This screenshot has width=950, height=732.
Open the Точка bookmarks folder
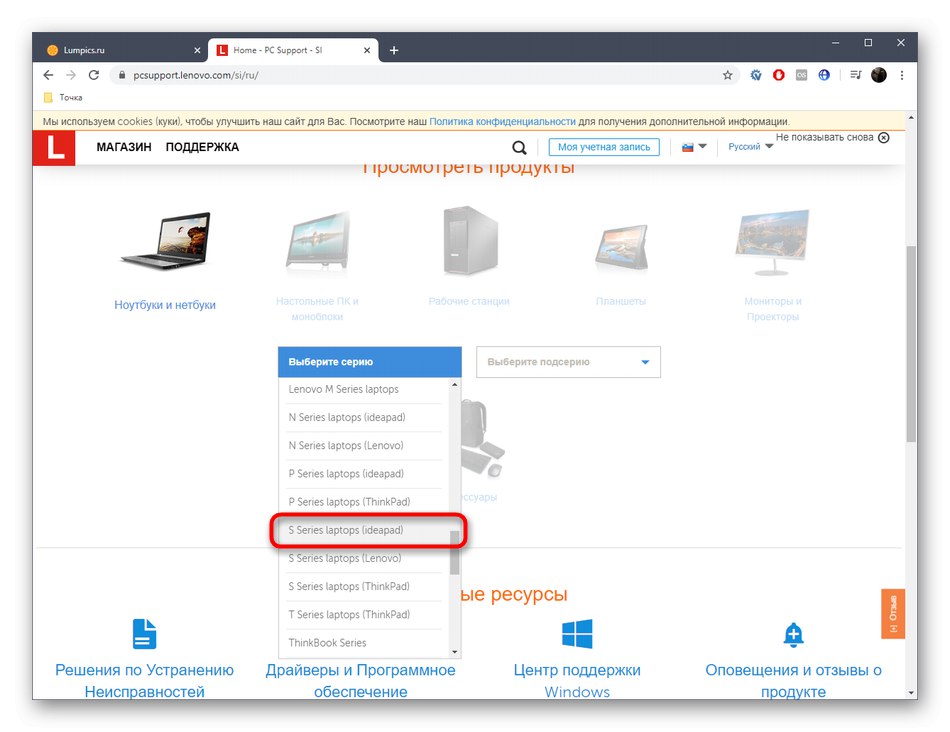(x=63, y=97)
